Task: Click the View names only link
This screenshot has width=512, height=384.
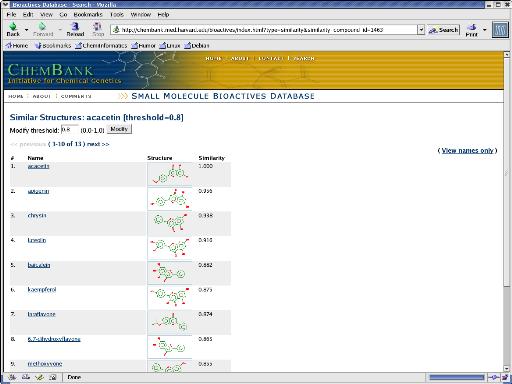Action: (x=467, y=151)
